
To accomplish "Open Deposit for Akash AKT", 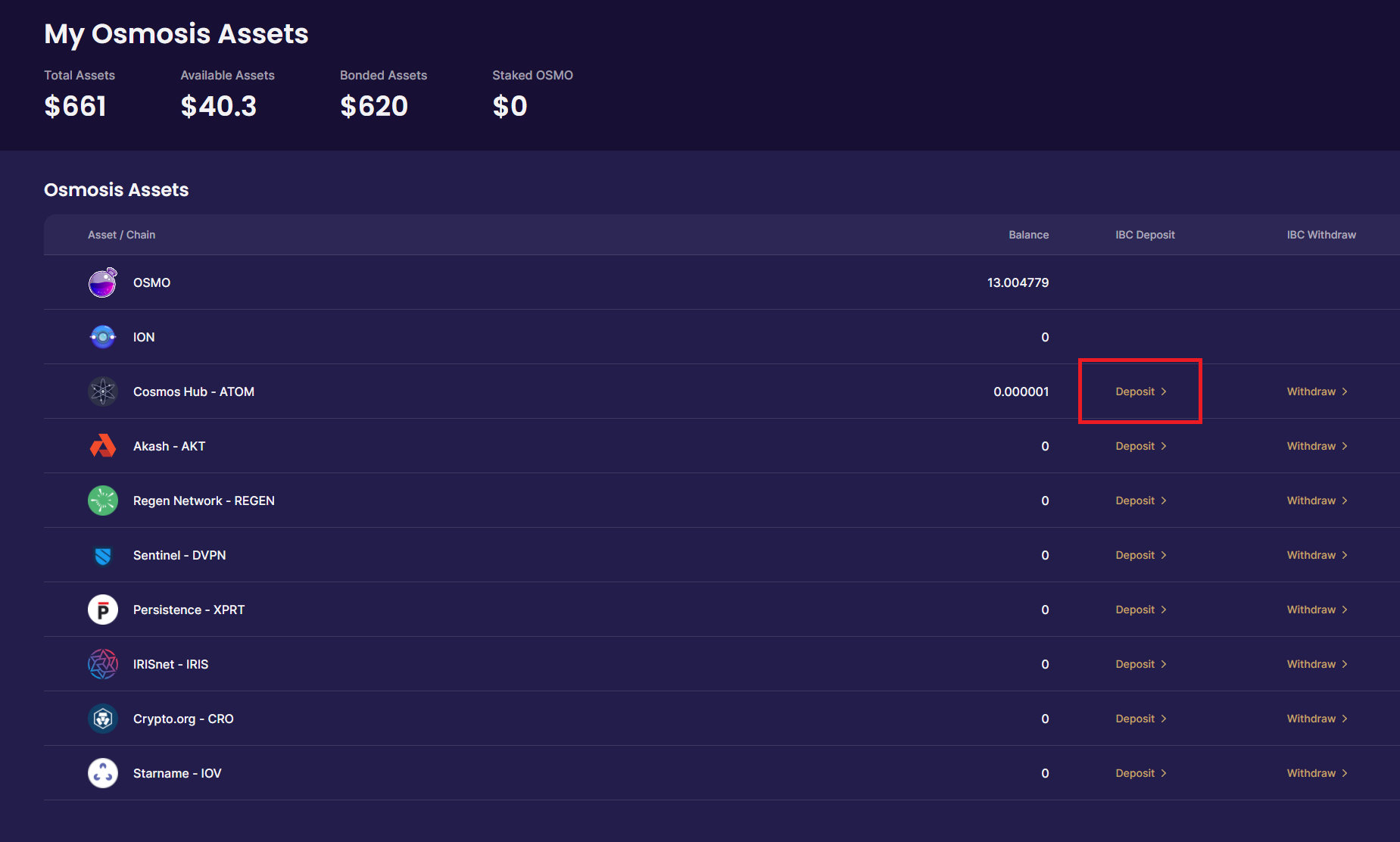I will pyautogui.click(x=1140, y=446).
